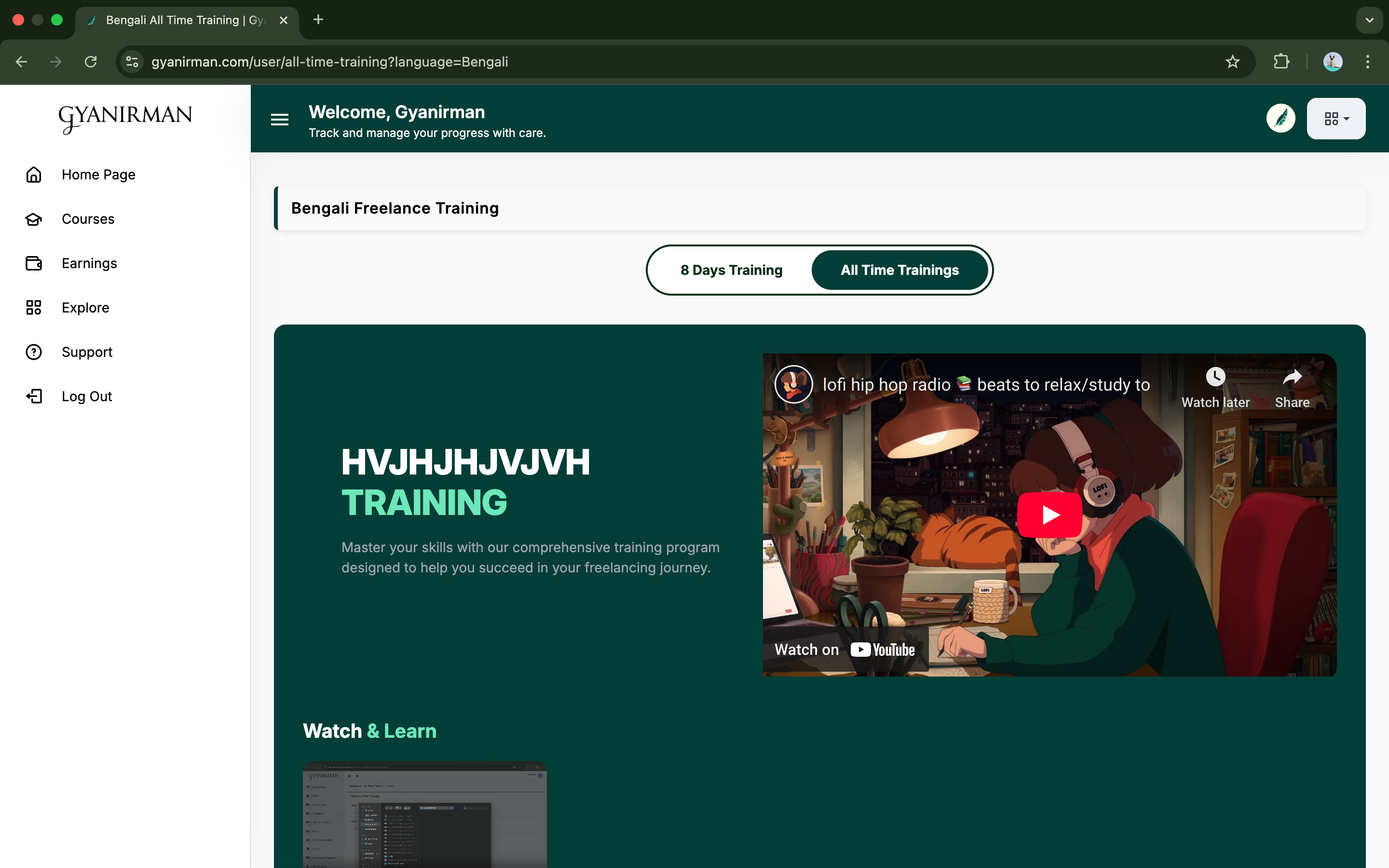Open Courses via graduation cap icon

tap(34, 219)
